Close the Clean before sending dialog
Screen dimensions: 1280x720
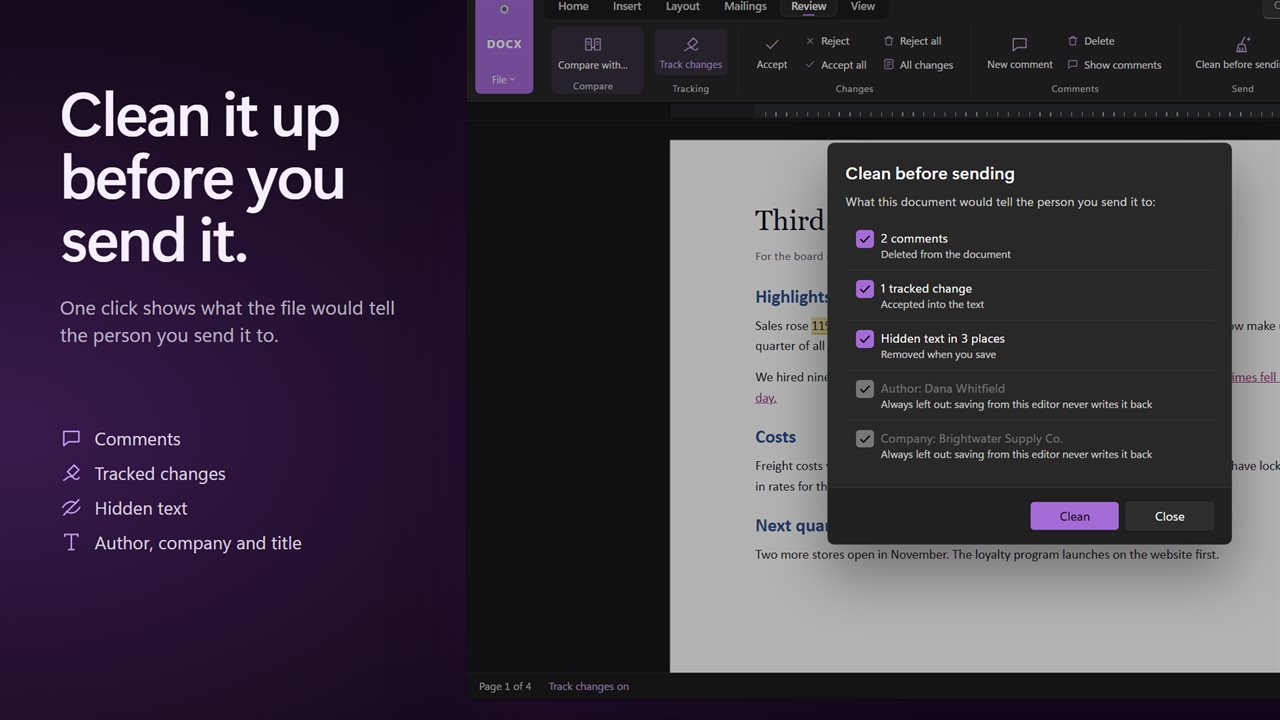tap(1169, 516)
